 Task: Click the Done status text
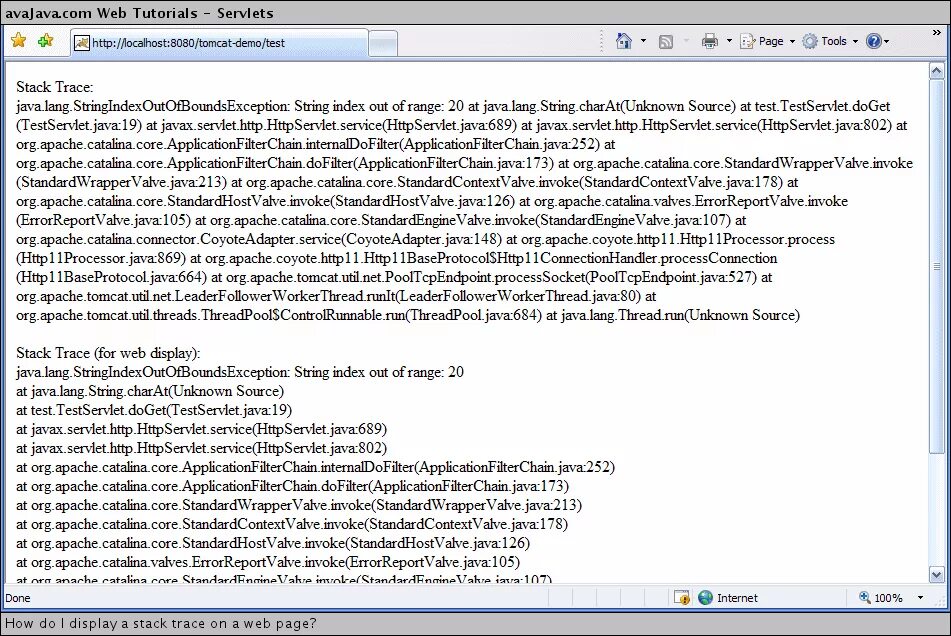coord(18,598)
